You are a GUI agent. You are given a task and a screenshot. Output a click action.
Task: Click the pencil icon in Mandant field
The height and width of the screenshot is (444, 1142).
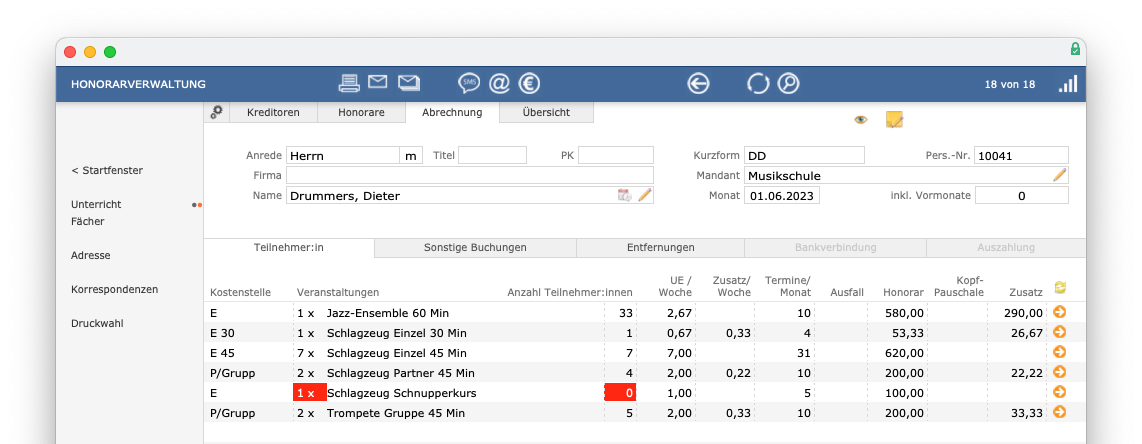coord(1060,175)
